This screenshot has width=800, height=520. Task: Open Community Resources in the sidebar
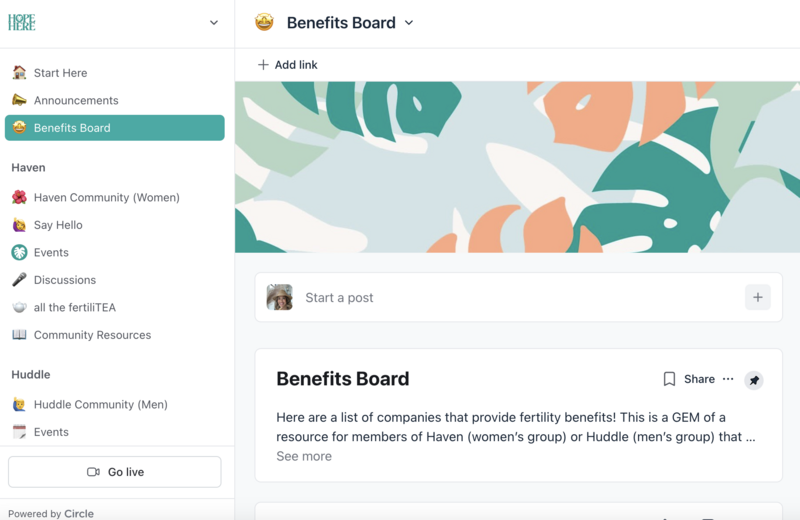[x=92, y=335]
